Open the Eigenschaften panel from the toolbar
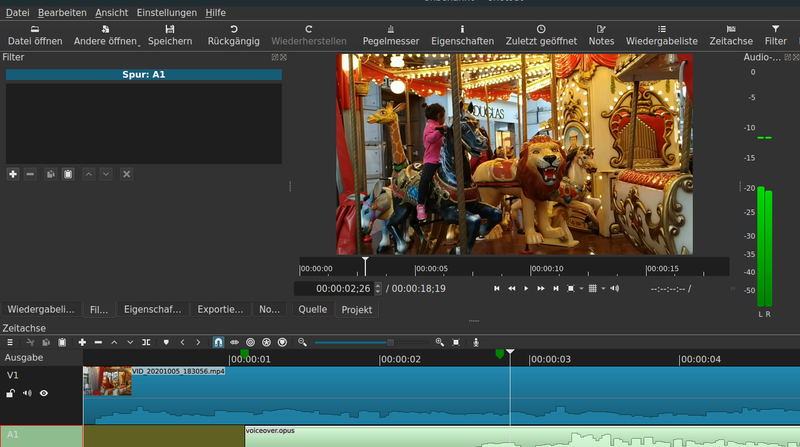 tap(462, 35)
